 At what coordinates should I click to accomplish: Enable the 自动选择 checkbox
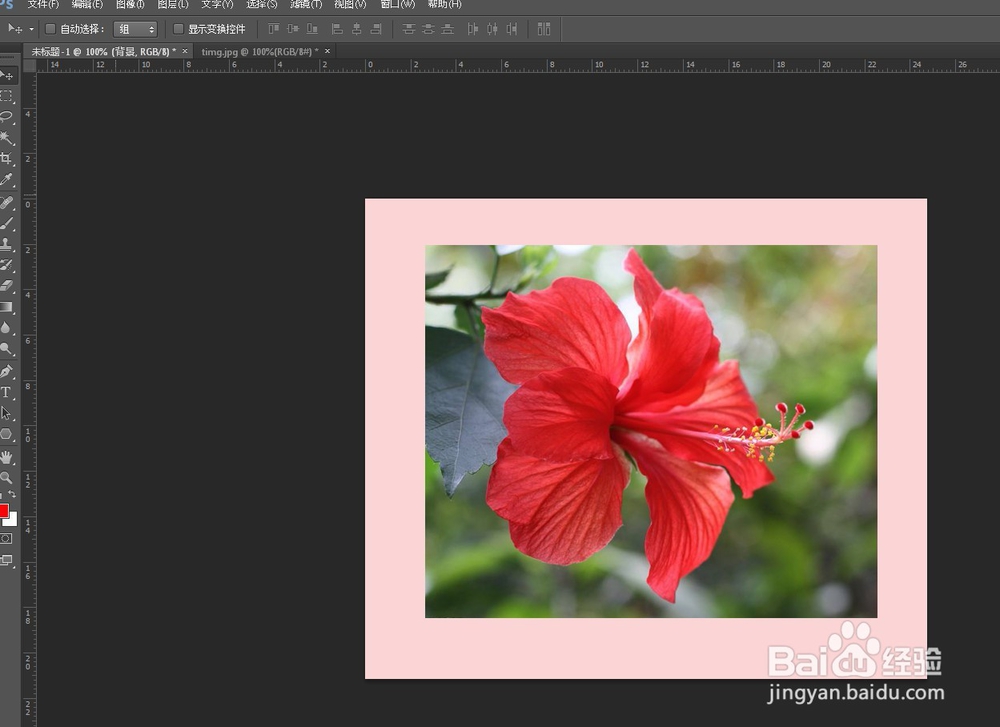click(x=50, y=29)
